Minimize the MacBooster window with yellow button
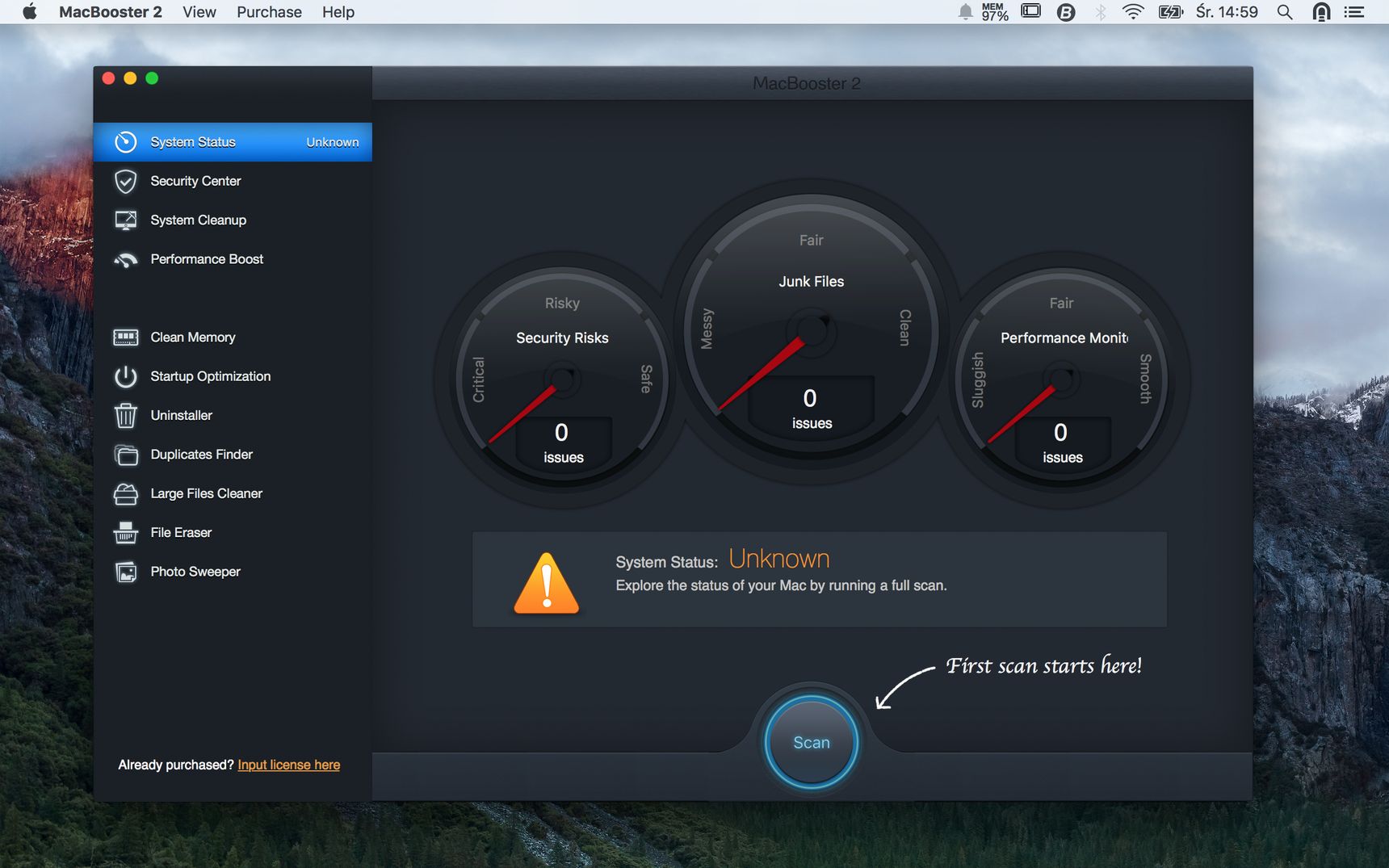 click(x=130, y=78)
